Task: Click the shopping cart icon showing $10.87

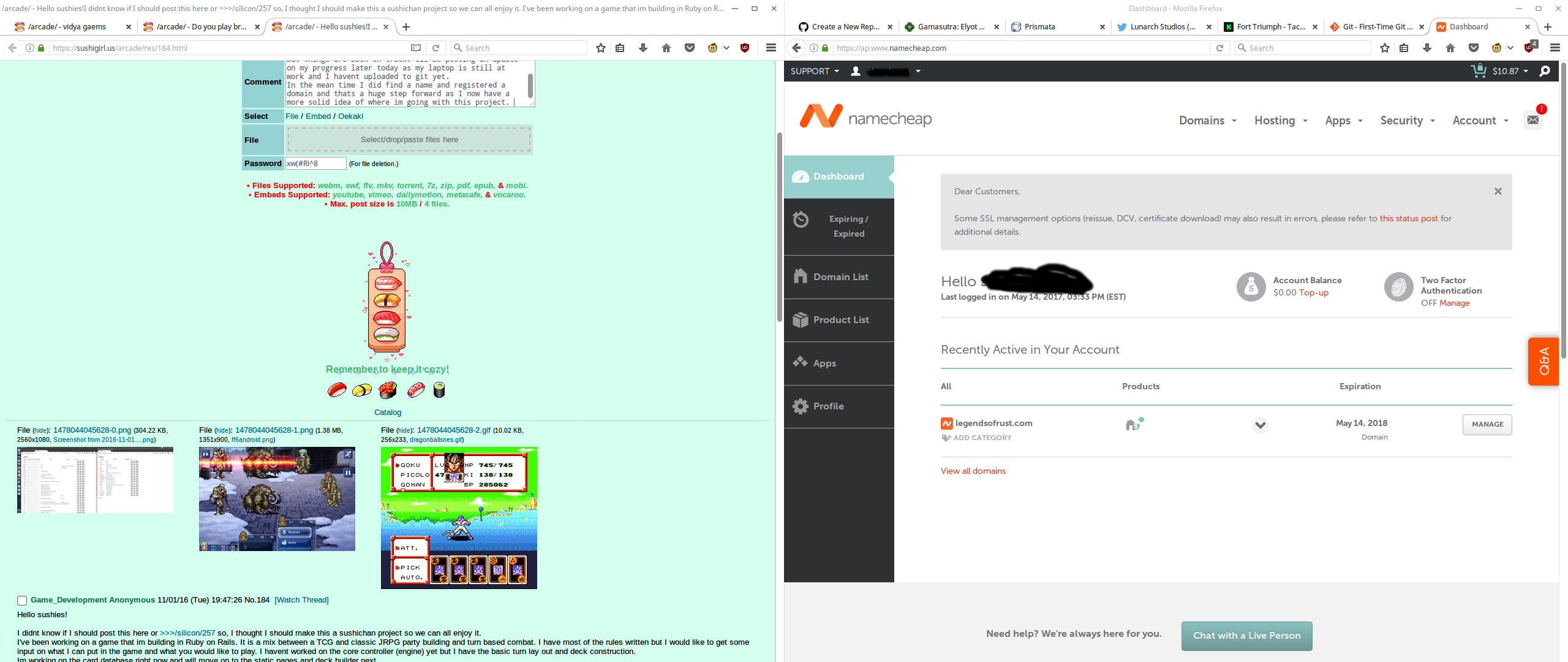Action: coord(1479,70)
